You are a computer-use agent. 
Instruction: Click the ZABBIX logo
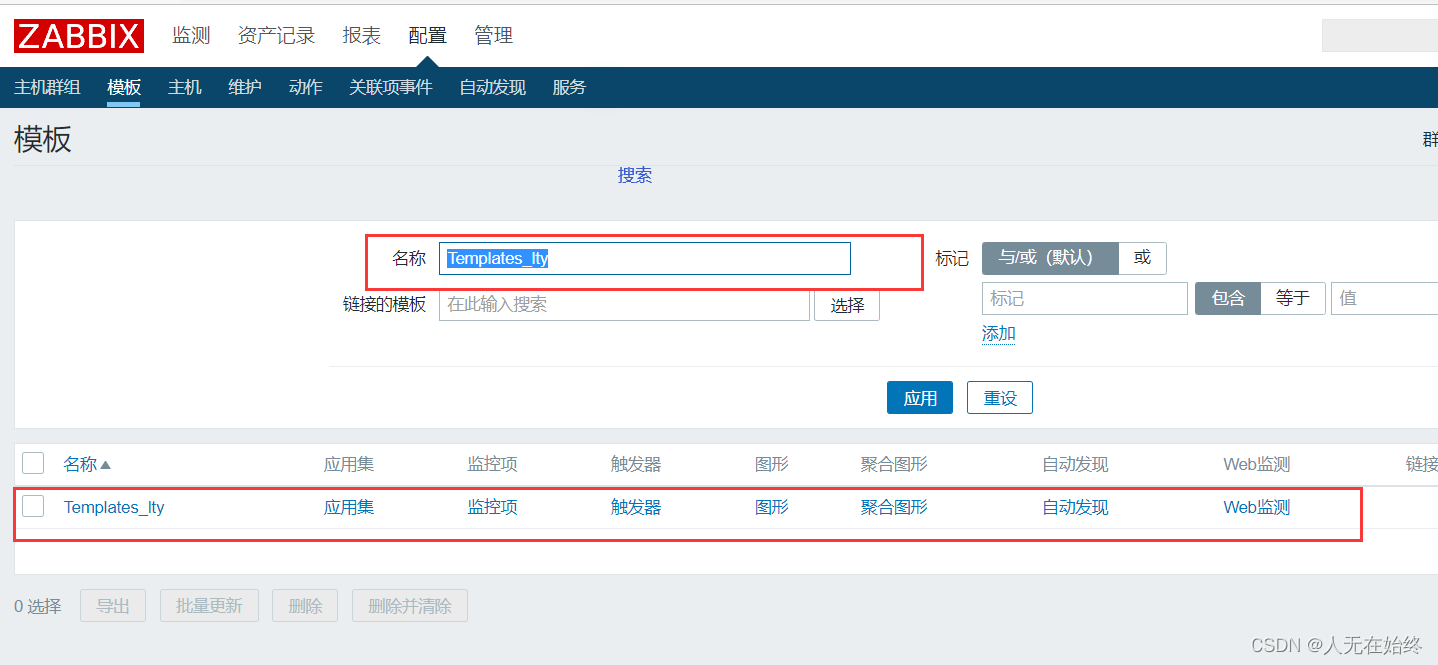pyautogui.click(x=79, y=36)
